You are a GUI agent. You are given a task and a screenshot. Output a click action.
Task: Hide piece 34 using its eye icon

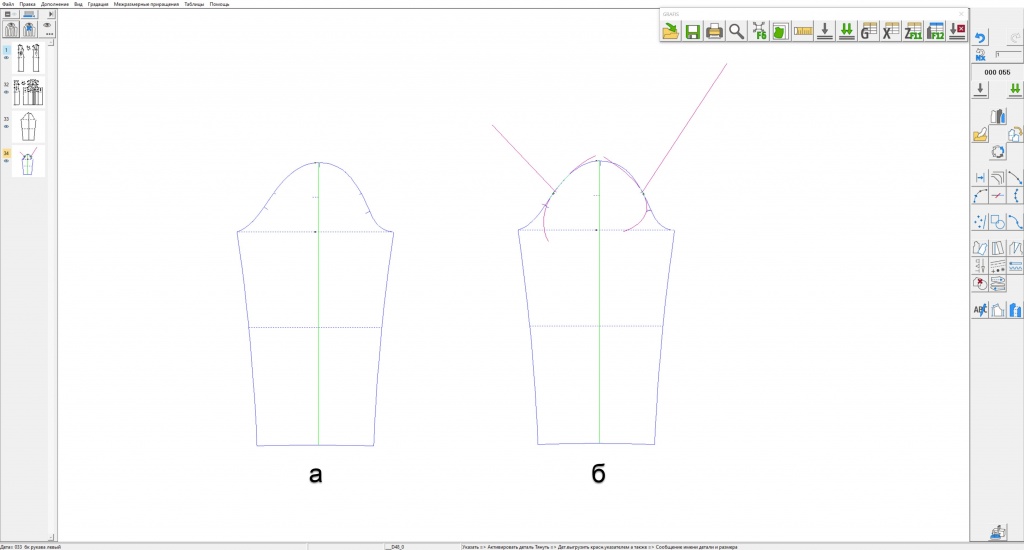[x=6, y=162]
